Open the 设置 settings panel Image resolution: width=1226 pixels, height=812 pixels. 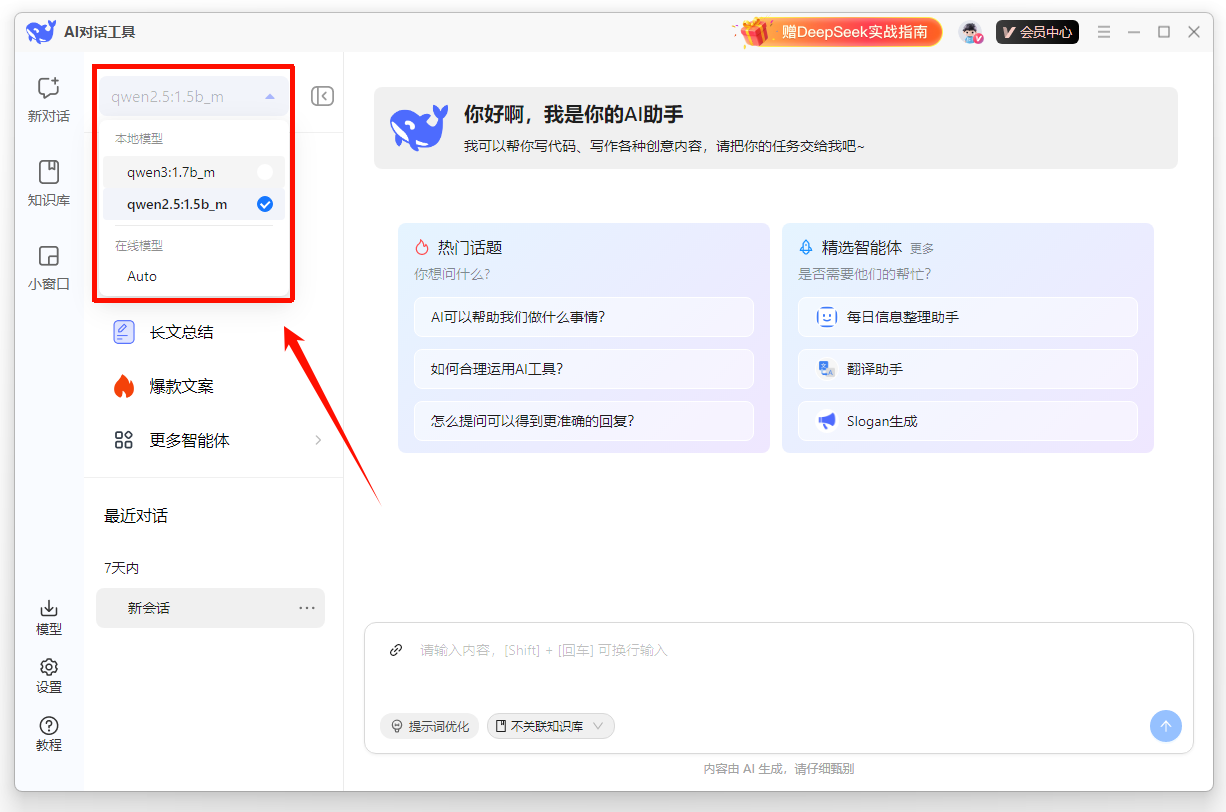click(x=47, y=675)
